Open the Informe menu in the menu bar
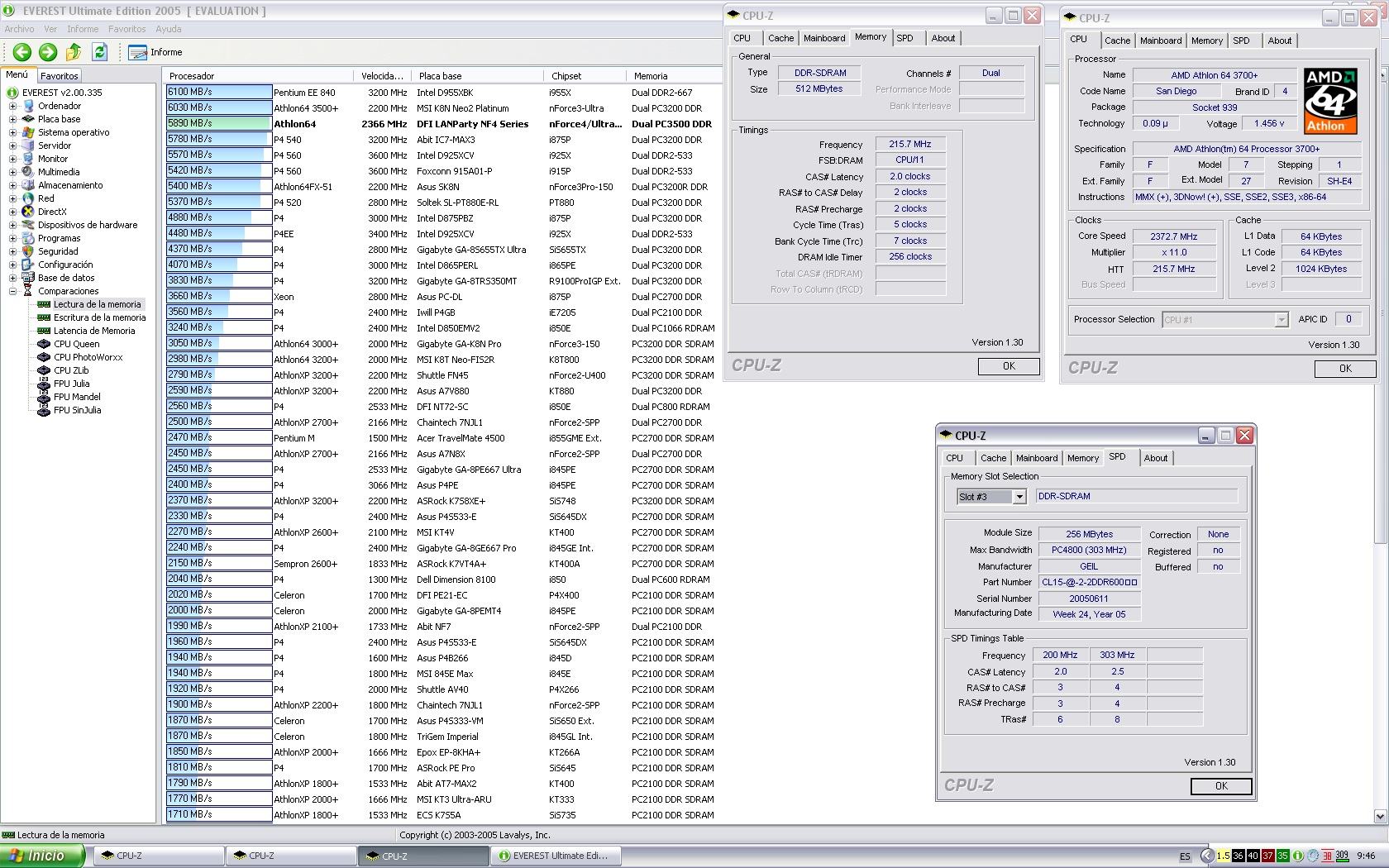Screen dimensions: 1389x868 pyautogui.click(x=83, y=29)
